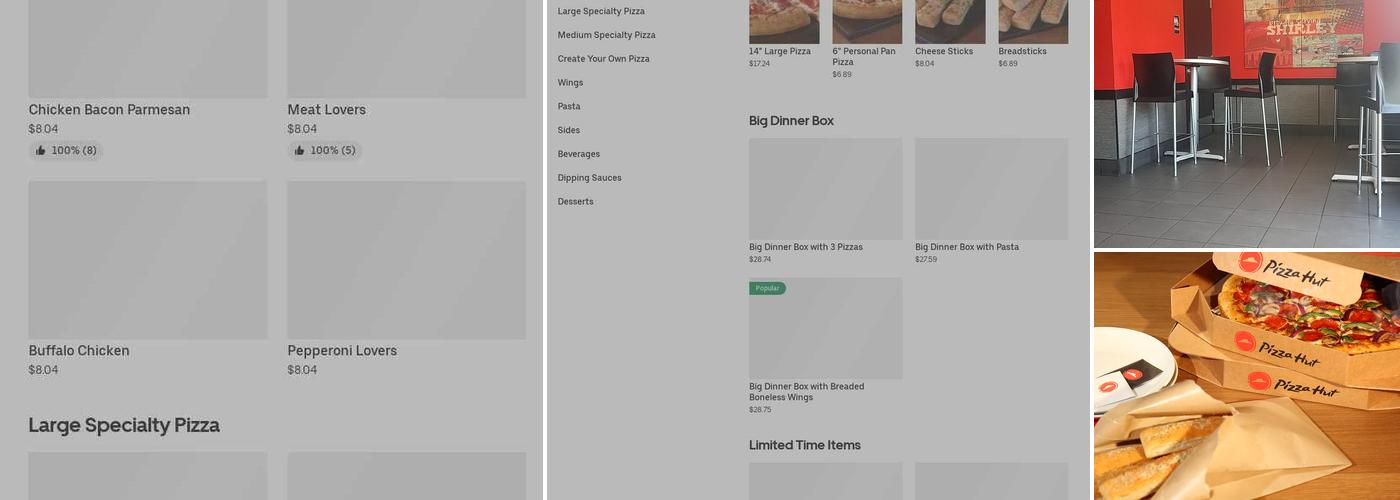Click the 14" Large Pizza item label

(780, 51)
